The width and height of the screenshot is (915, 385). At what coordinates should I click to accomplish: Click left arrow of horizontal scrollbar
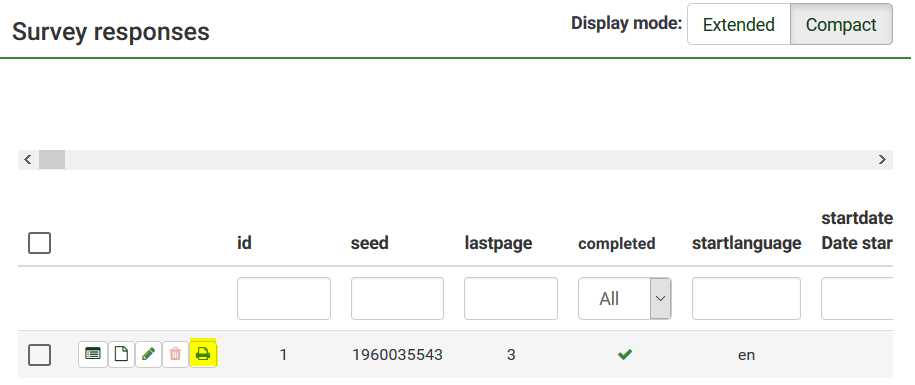27,160
